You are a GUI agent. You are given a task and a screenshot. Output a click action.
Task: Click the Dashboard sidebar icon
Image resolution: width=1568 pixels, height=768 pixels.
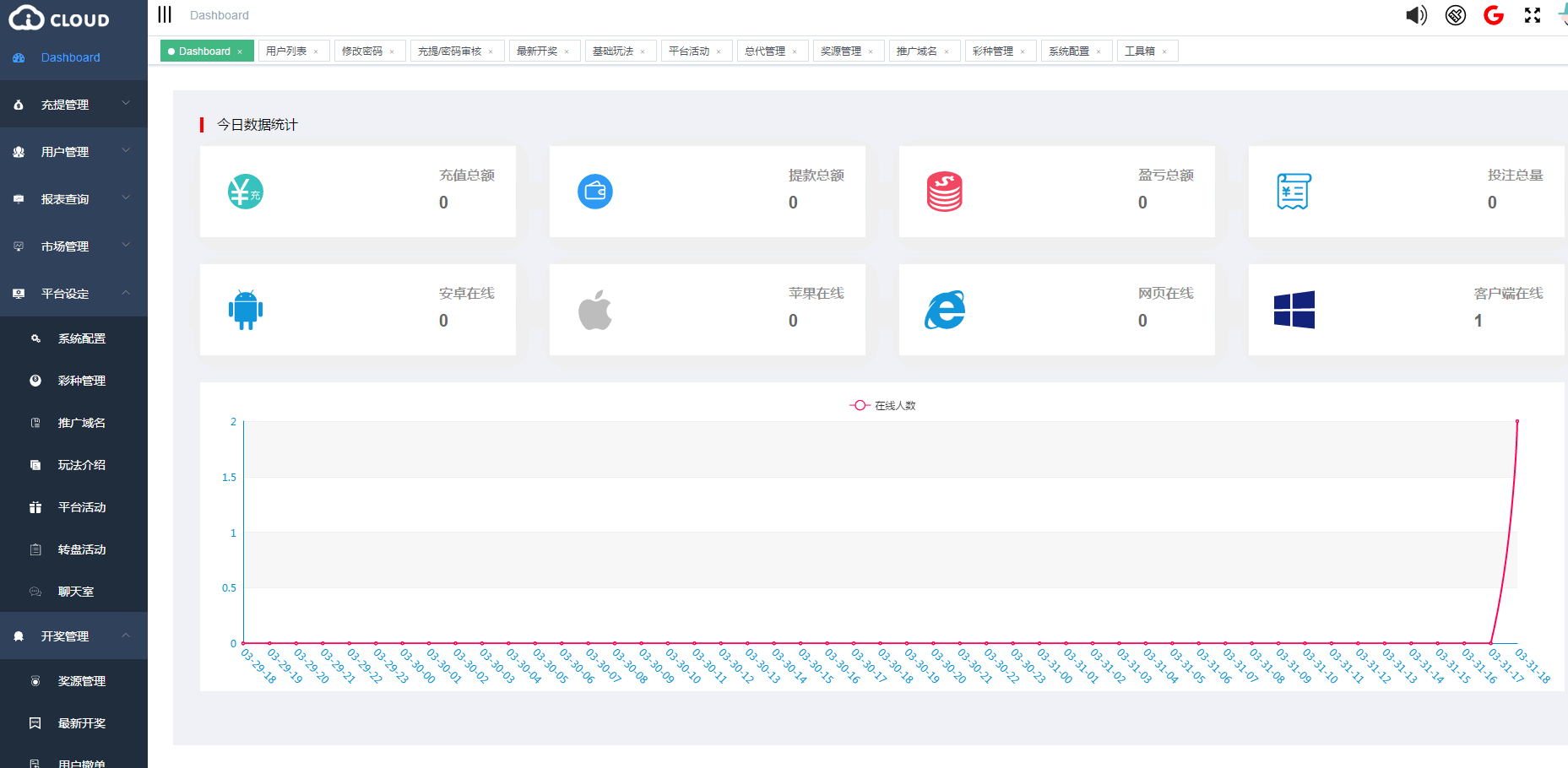[19, 57]
